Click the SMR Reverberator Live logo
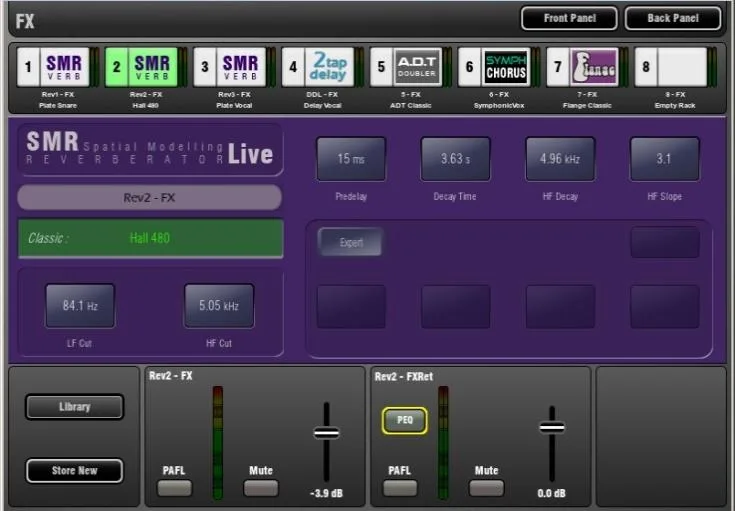Image resolution: width=735 pixels, height=511 pixels. click(x=150, y=150)
